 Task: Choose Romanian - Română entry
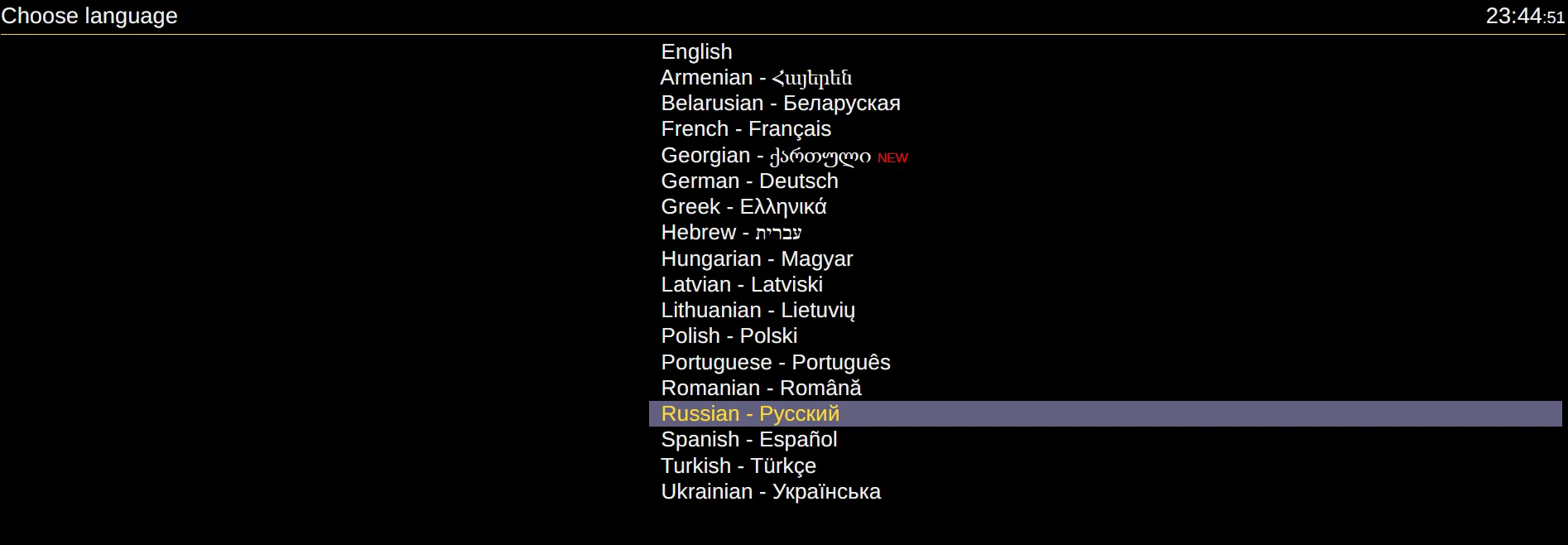(x=761, y=388)
